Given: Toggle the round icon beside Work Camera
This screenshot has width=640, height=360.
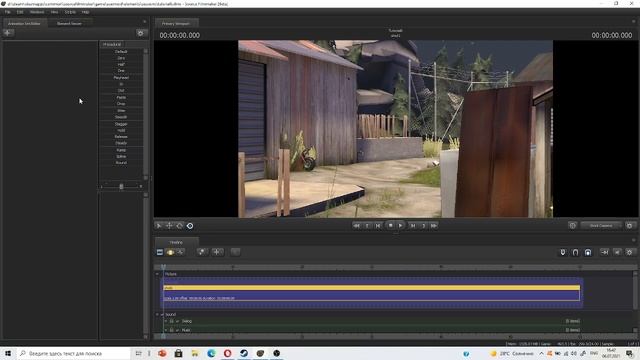Looking at the screenshot, I should [x=572, y=225].
